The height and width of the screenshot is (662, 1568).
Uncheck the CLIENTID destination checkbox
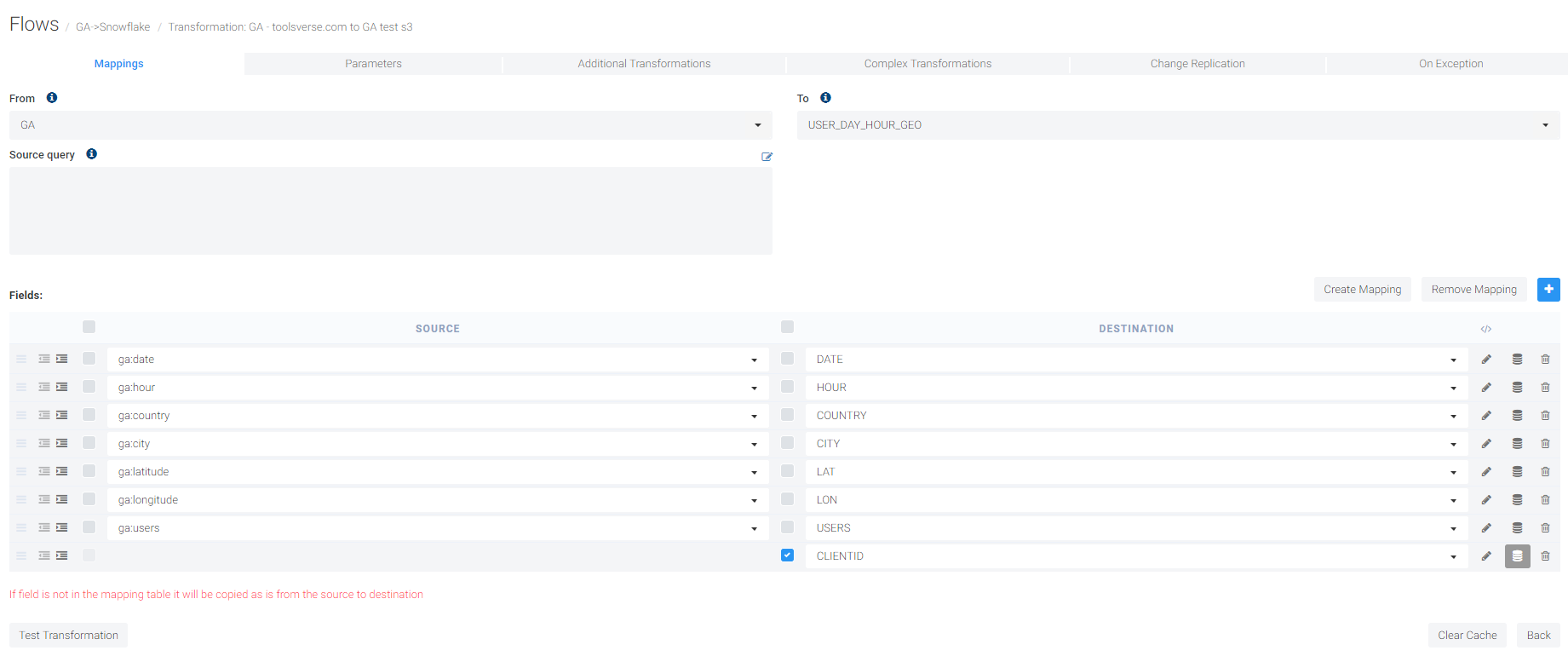click(x=787, y=556)
